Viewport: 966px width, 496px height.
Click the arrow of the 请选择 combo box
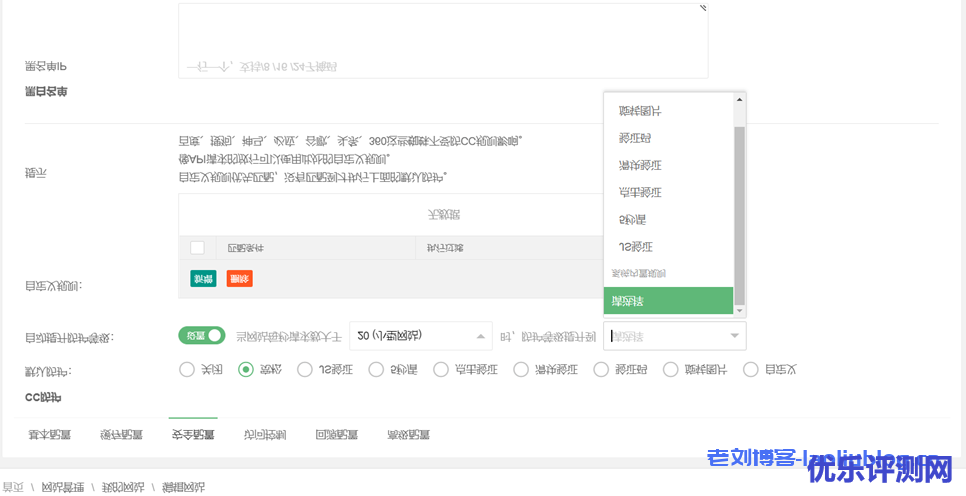click(x=735, y=337)
